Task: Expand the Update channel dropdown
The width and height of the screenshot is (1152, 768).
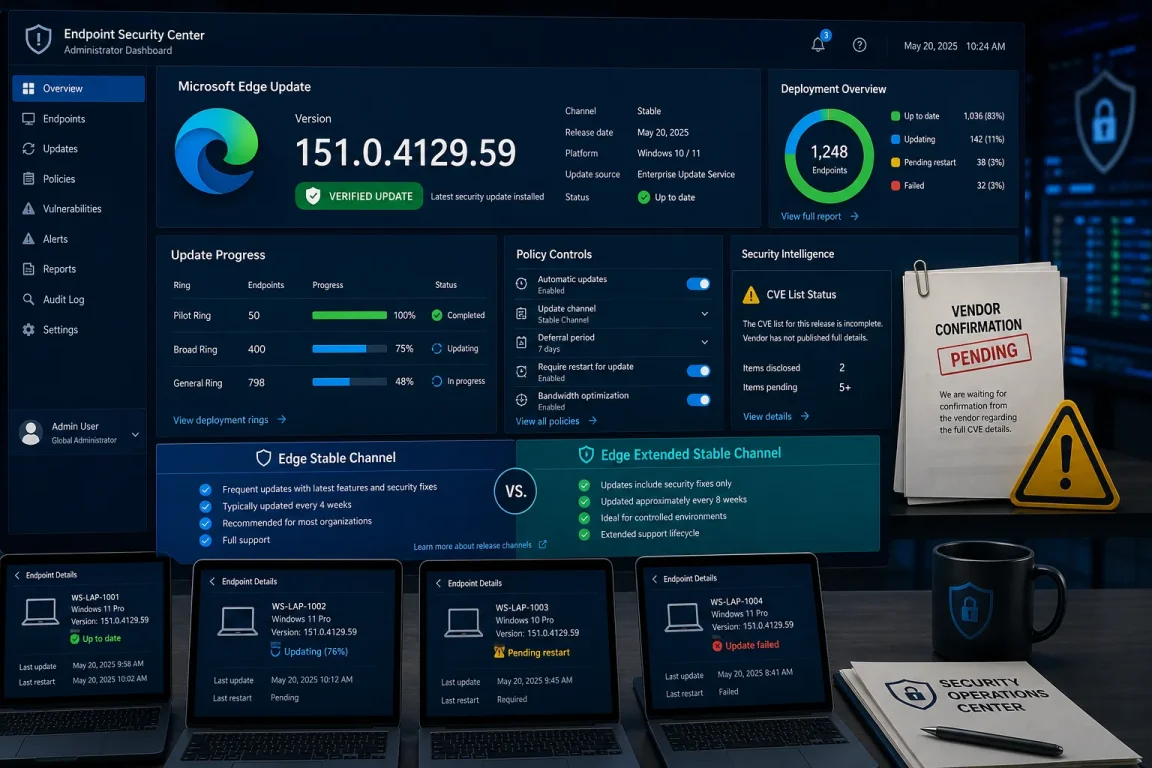Action: (705, 314)
